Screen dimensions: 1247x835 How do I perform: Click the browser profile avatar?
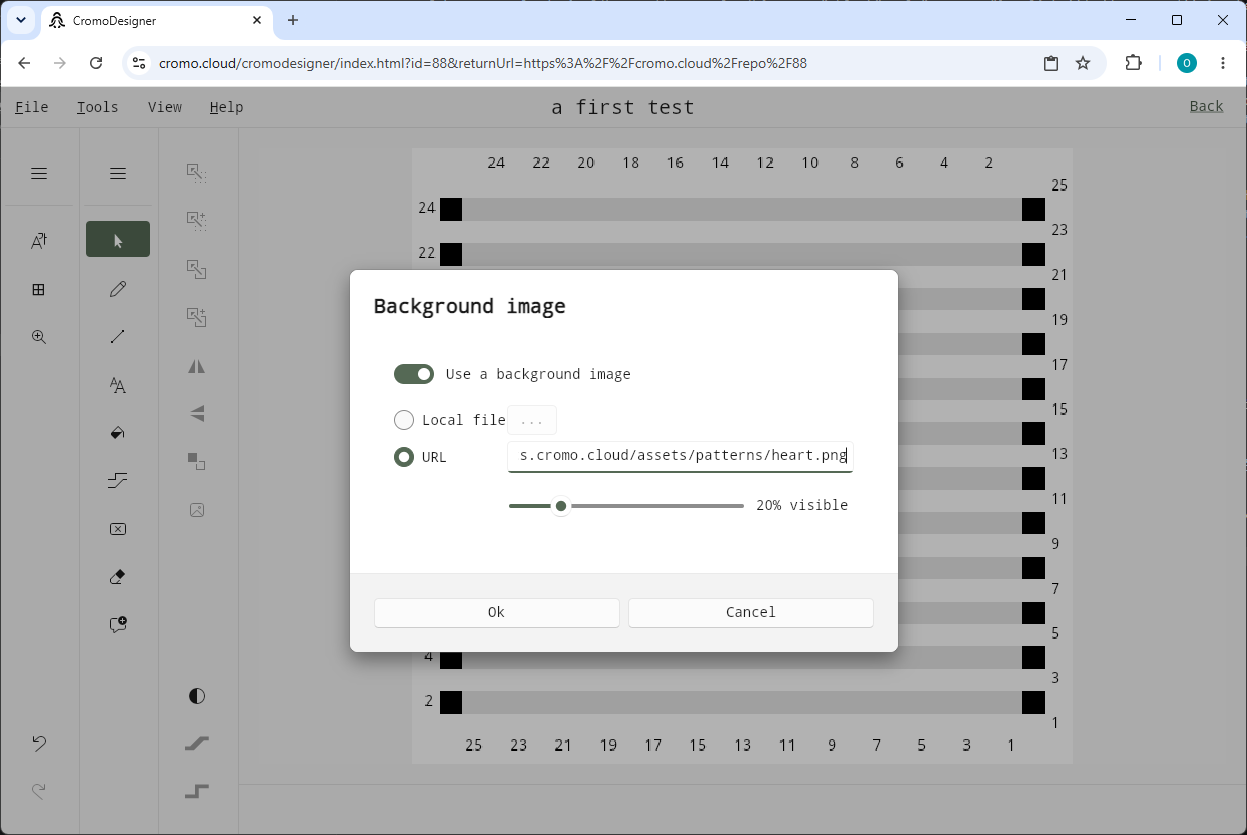click(1187, 63)
